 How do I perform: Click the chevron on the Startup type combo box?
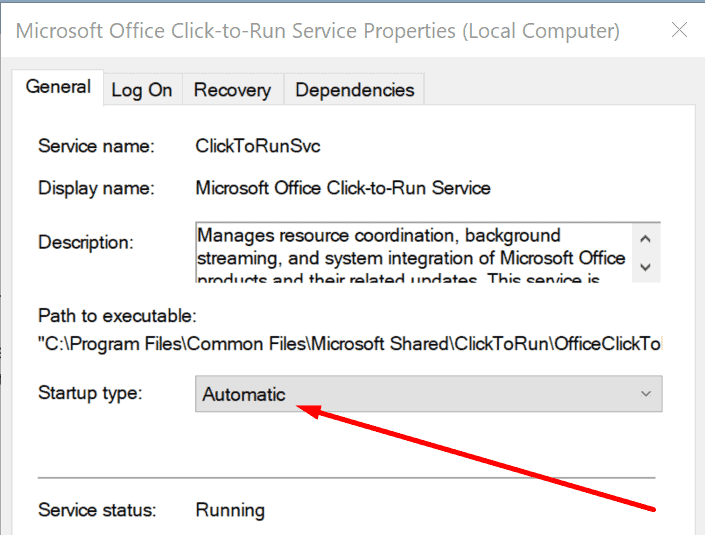click(x=646, y=394)
